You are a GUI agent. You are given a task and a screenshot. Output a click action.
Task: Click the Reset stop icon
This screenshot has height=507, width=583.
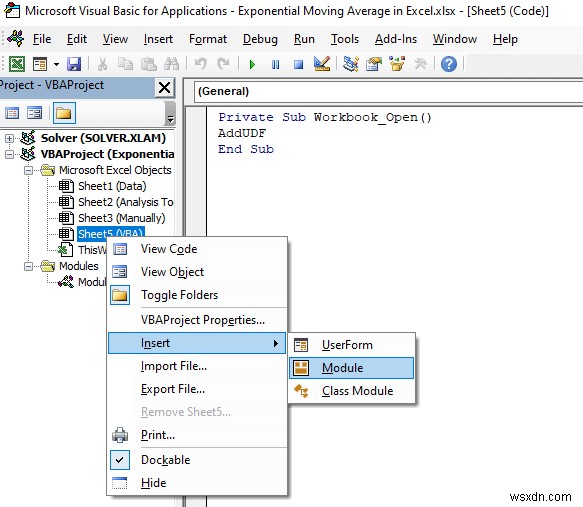(x=298, y=64)
